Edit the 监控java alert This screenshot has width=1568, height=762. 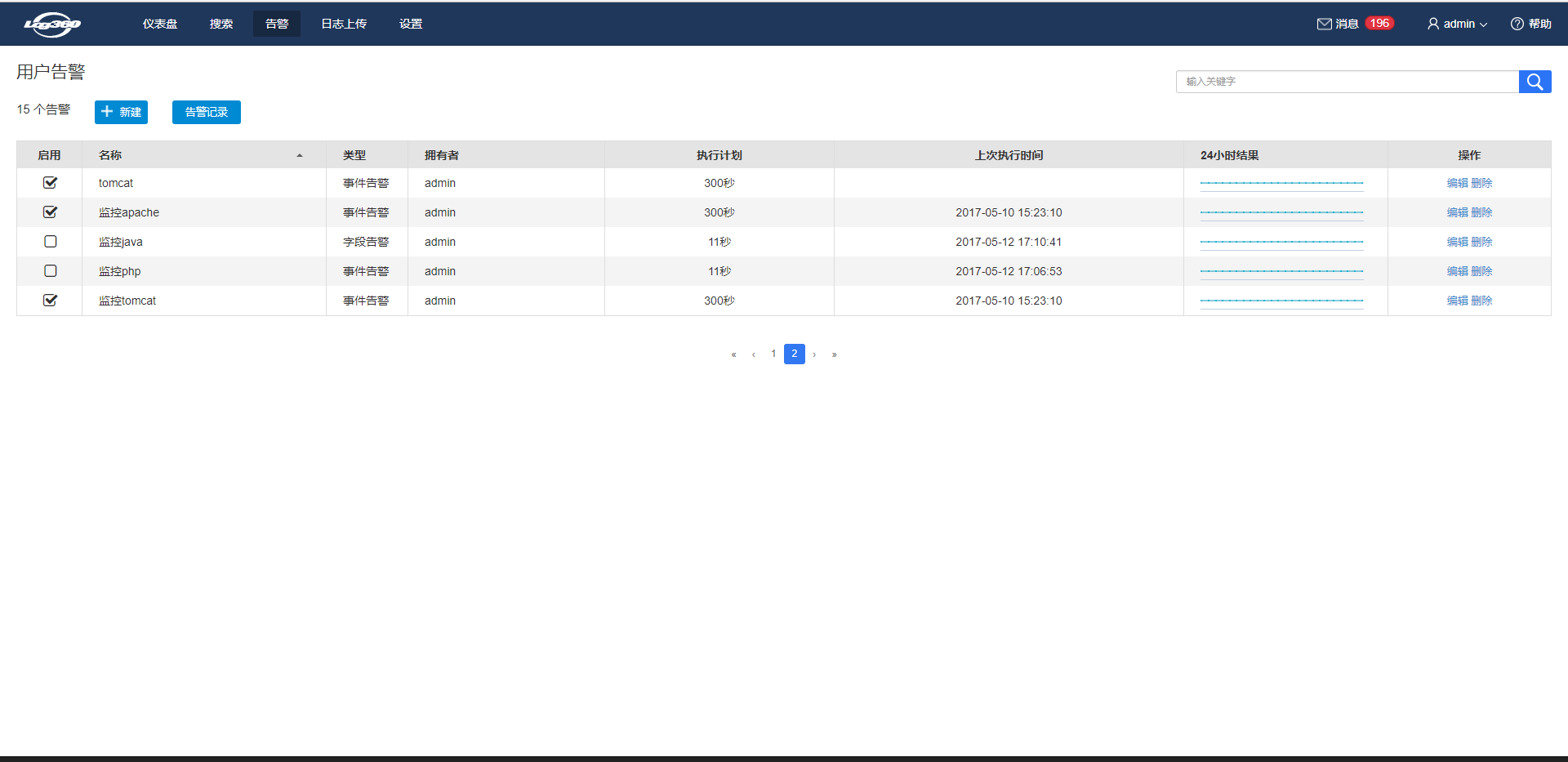click(x=1458, y=242)
